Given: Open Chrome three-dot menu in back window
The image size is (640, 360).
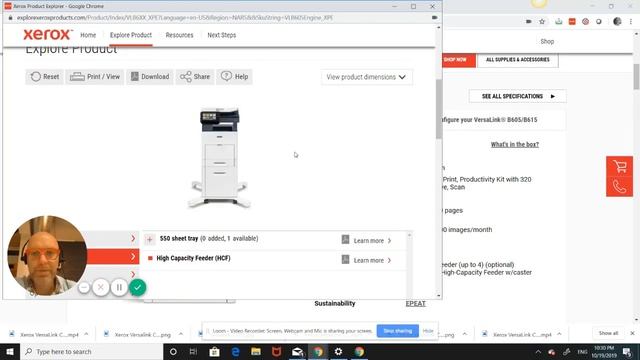Looking at the screenshot, I should click(631, 21).
